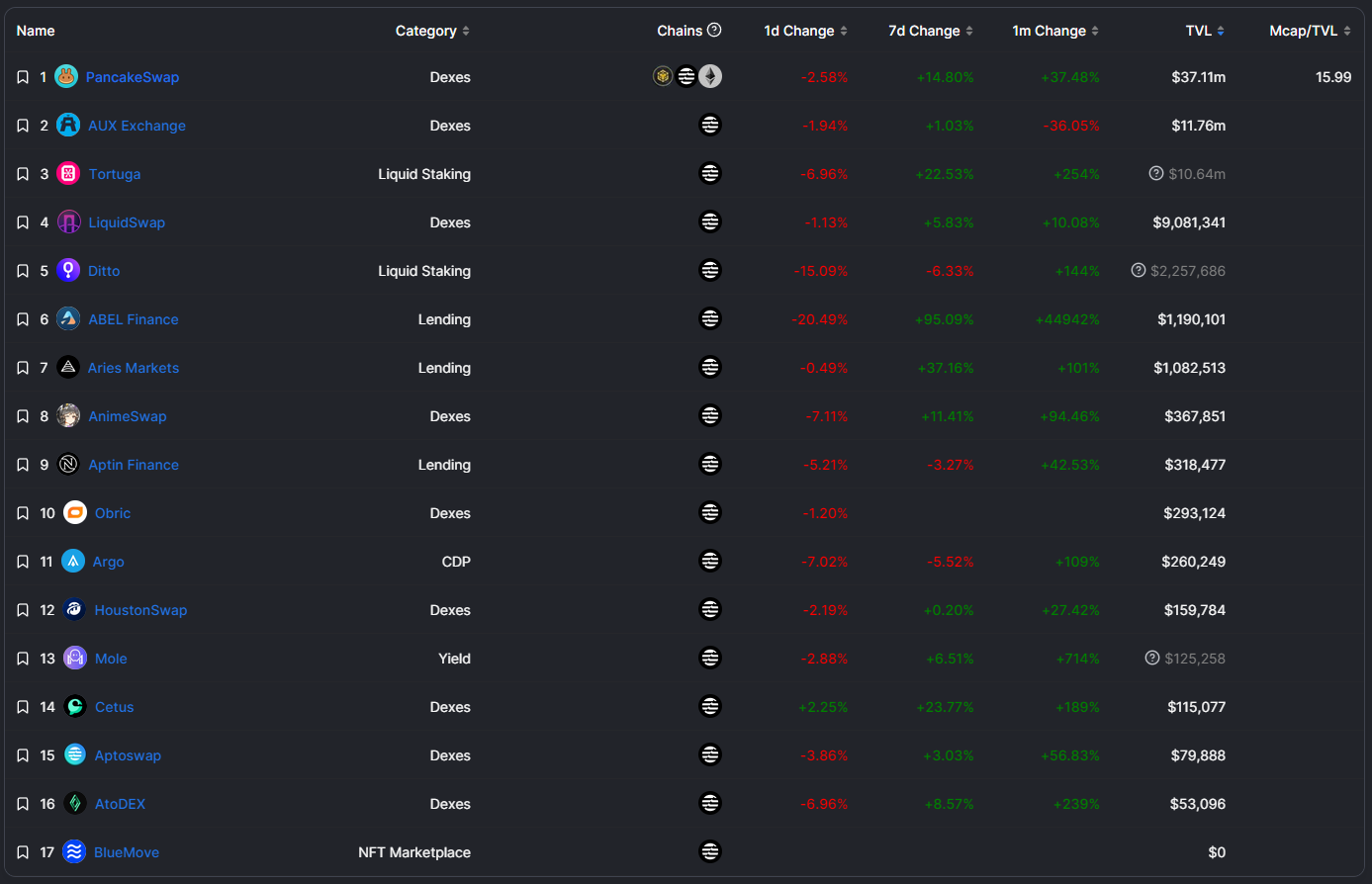The width and height of the screenshot is (1372, 884).
Task: Toggle bookmark for Tortuga
Action: click(23, 174)
